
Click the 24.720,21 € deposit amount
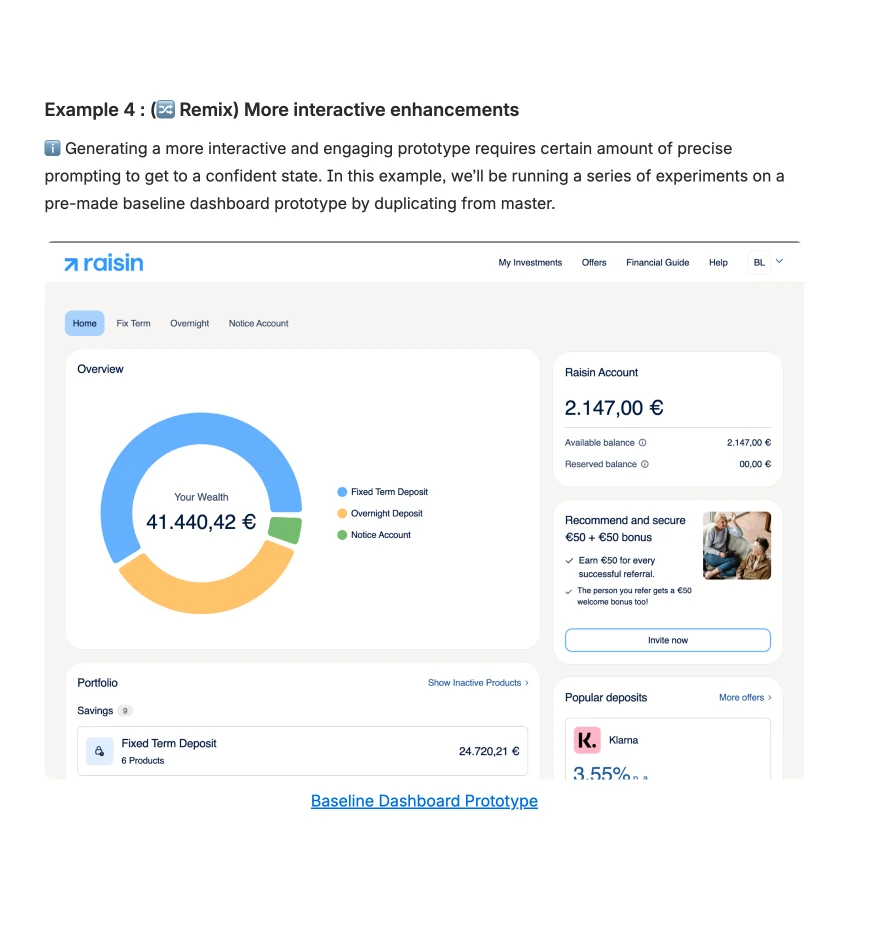(489, 752)
